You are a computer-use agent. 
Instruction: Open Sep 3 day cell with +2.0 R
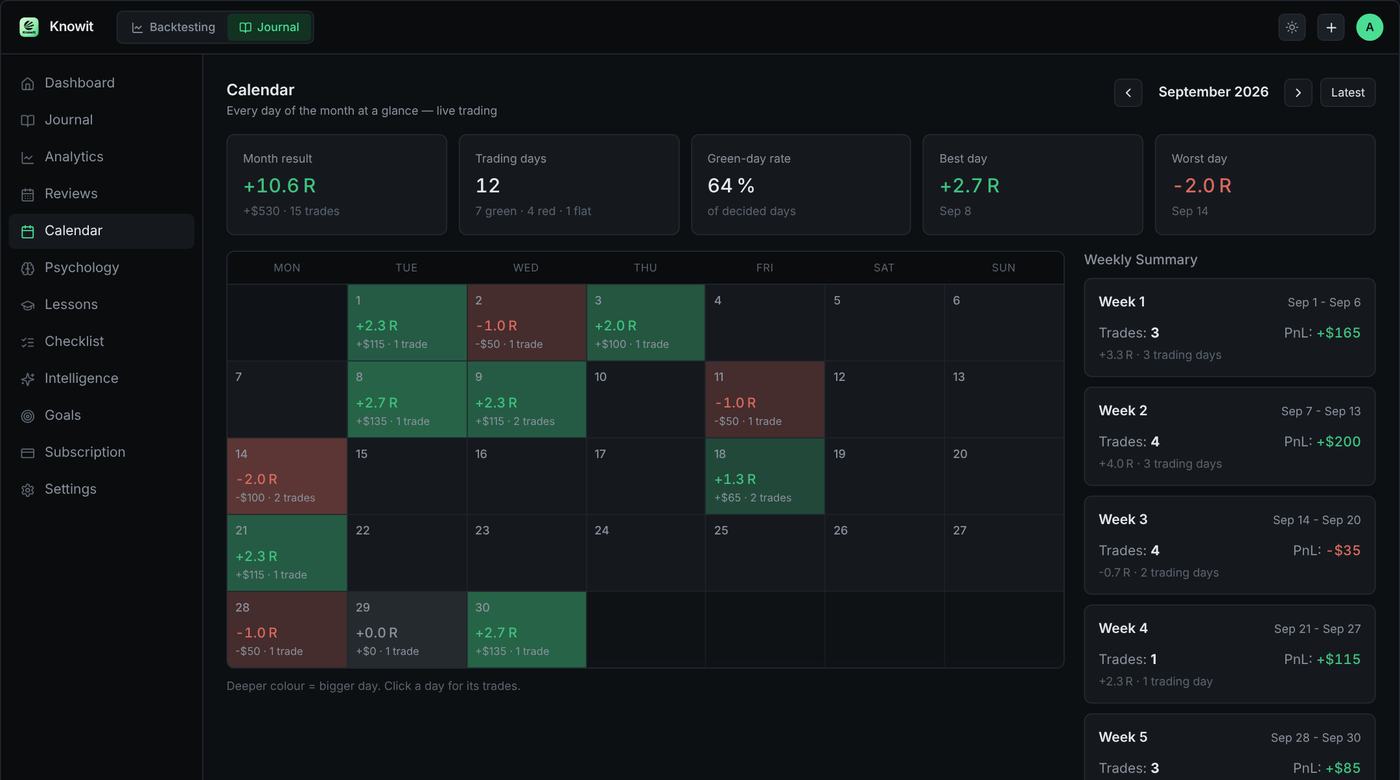646,323
